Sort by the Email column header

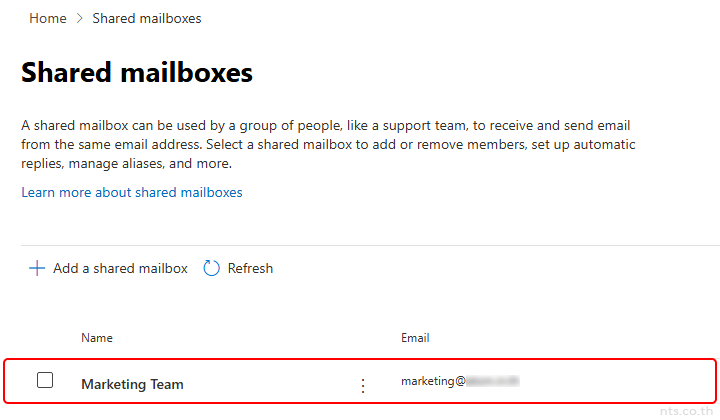[415, 338]
